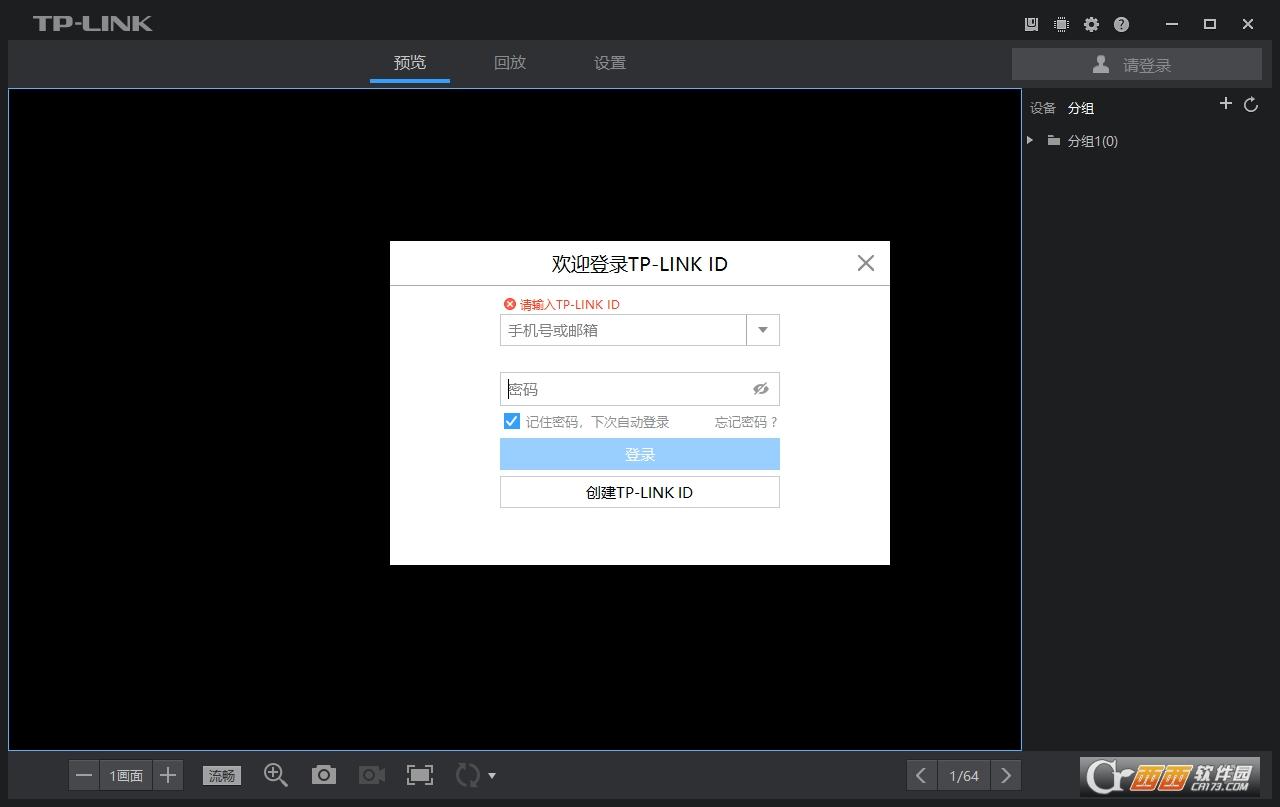Screen dimensions: 1280x807
Task: Switch to the 回放 tab
Action: coord(510,62)
